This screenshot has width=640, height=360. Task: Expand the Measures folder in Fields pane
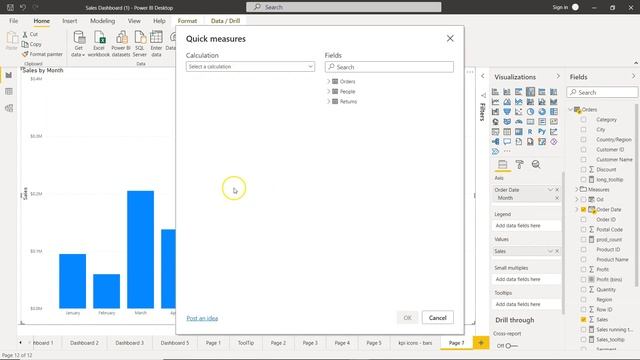pyautogui.click(x=577, y=189)
